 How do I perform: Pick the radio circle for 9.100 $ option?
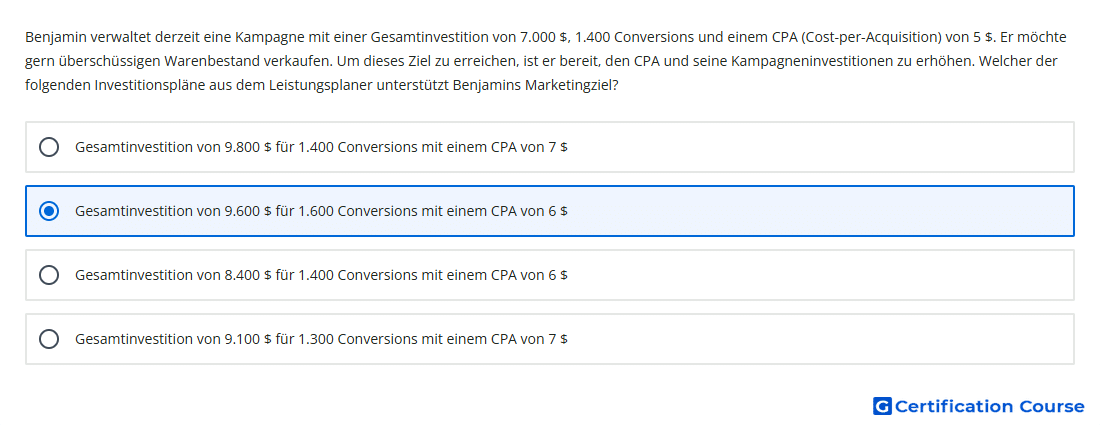click(x=48, y=339)
